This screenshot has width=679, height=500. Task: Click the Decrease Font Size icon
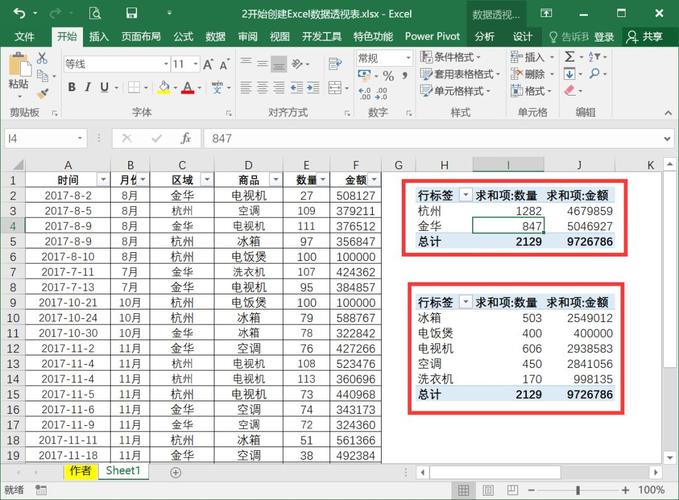pos(224,65)
